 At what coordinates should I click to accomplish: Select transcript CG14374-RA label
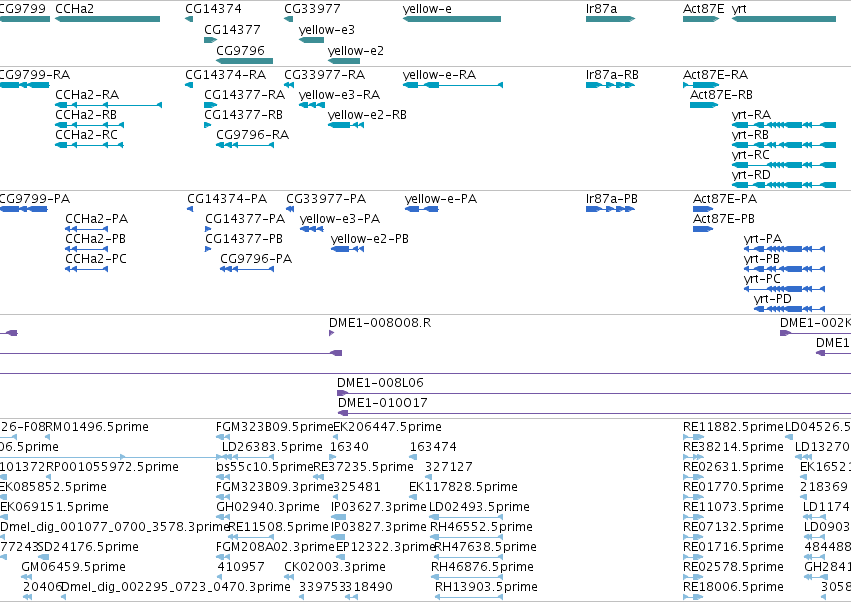(x=225, y=74)
